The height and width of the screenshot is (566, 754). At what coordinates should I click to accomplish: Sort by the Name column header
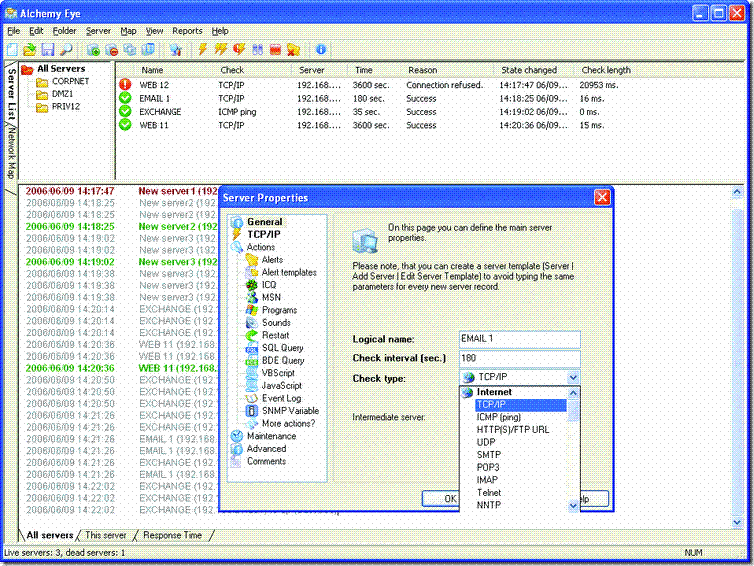click(x=152, y=70)
